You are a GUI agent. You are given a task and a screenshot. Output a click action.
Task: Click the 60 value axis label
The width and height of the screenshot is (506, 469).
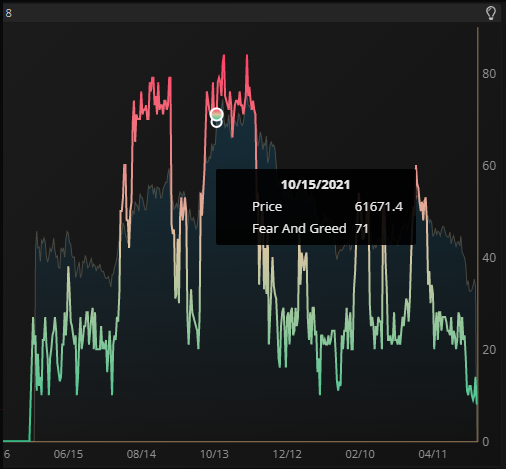[489, 166]
